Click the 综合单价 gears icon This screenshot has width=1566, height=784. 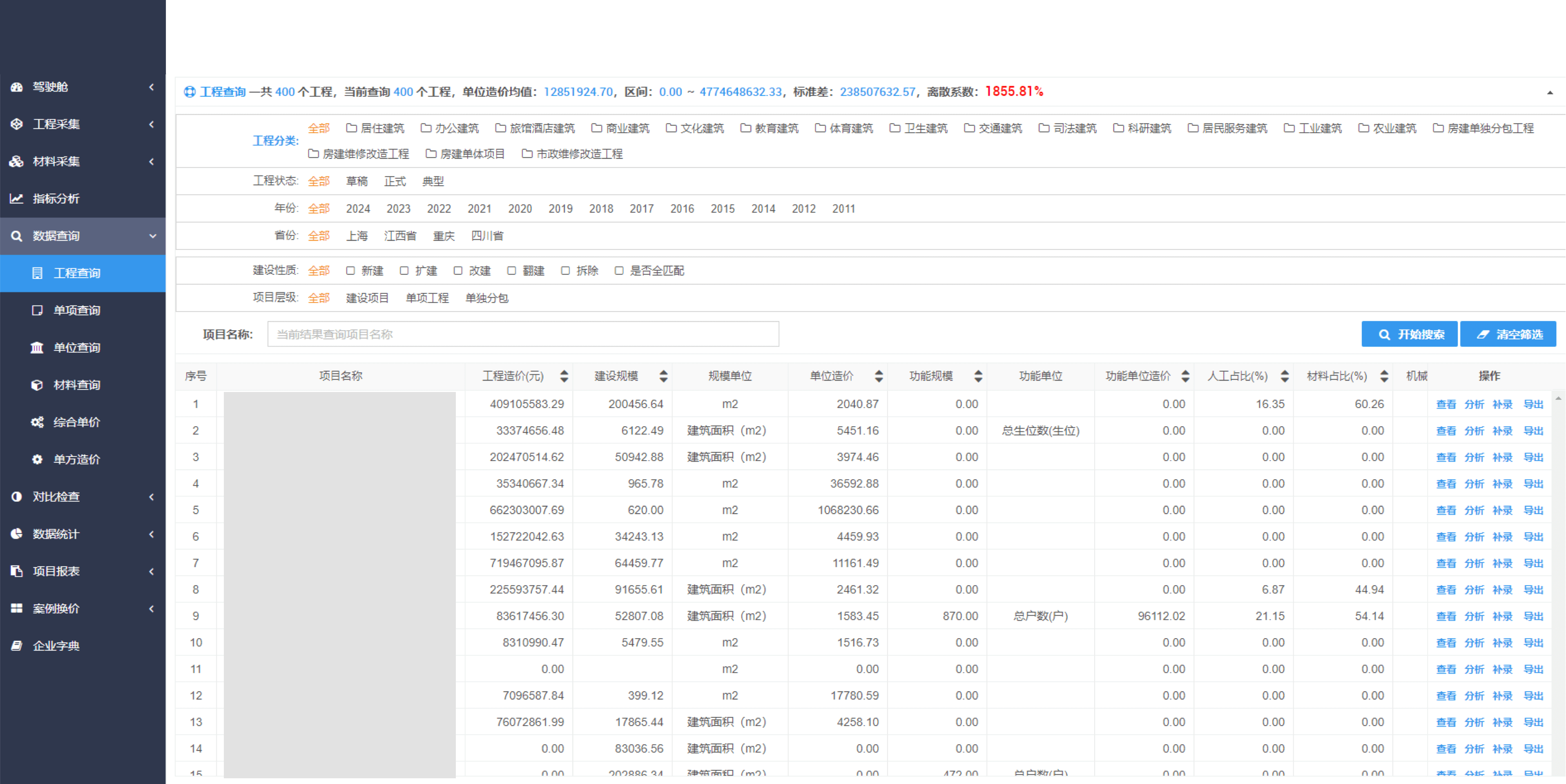pos(37,422)
